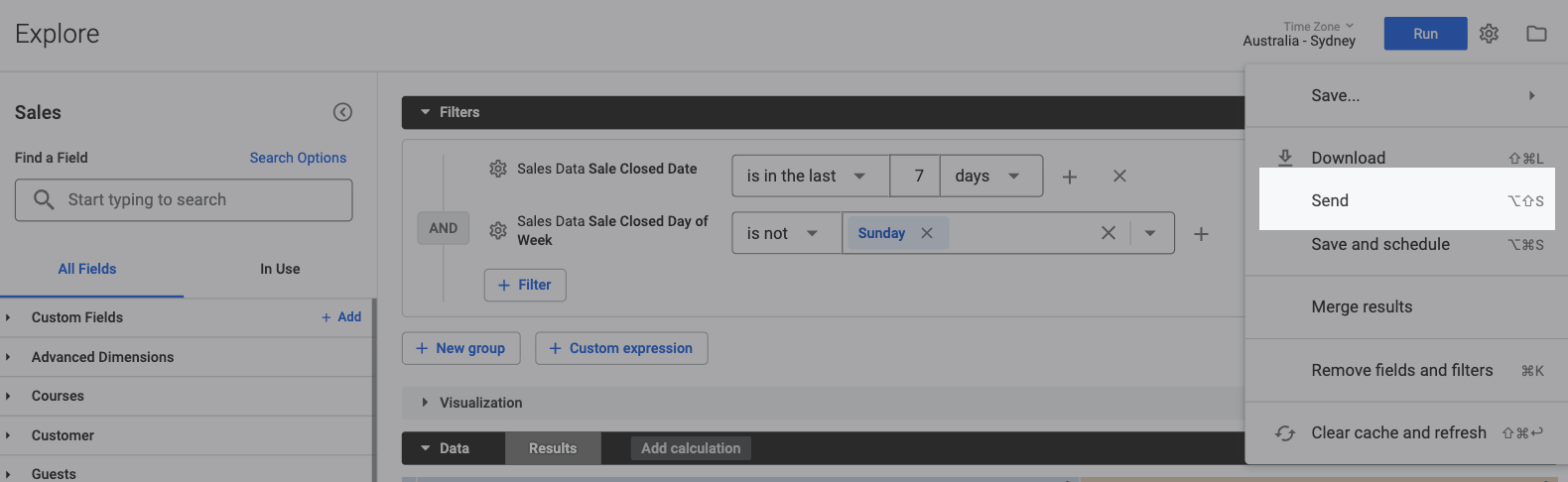Choose Send from the menu
The width and height of the screenshot is (1568, 482).
coord(1406,200)
